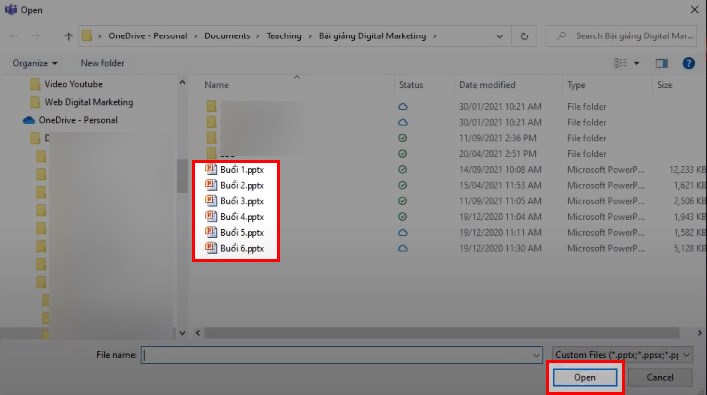Click the horizontal scrollbar in file list
Image resolution: width=707 pixels, height=395 pixels.
tap(442, 333)
